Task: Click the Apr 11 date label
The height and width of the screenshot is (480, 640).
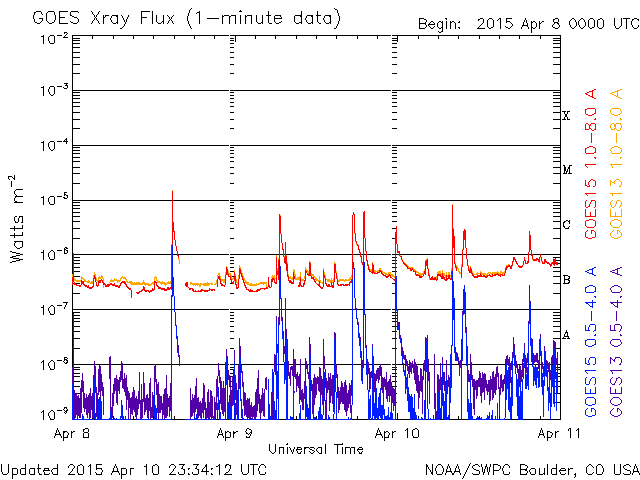Action: (559, 433)
